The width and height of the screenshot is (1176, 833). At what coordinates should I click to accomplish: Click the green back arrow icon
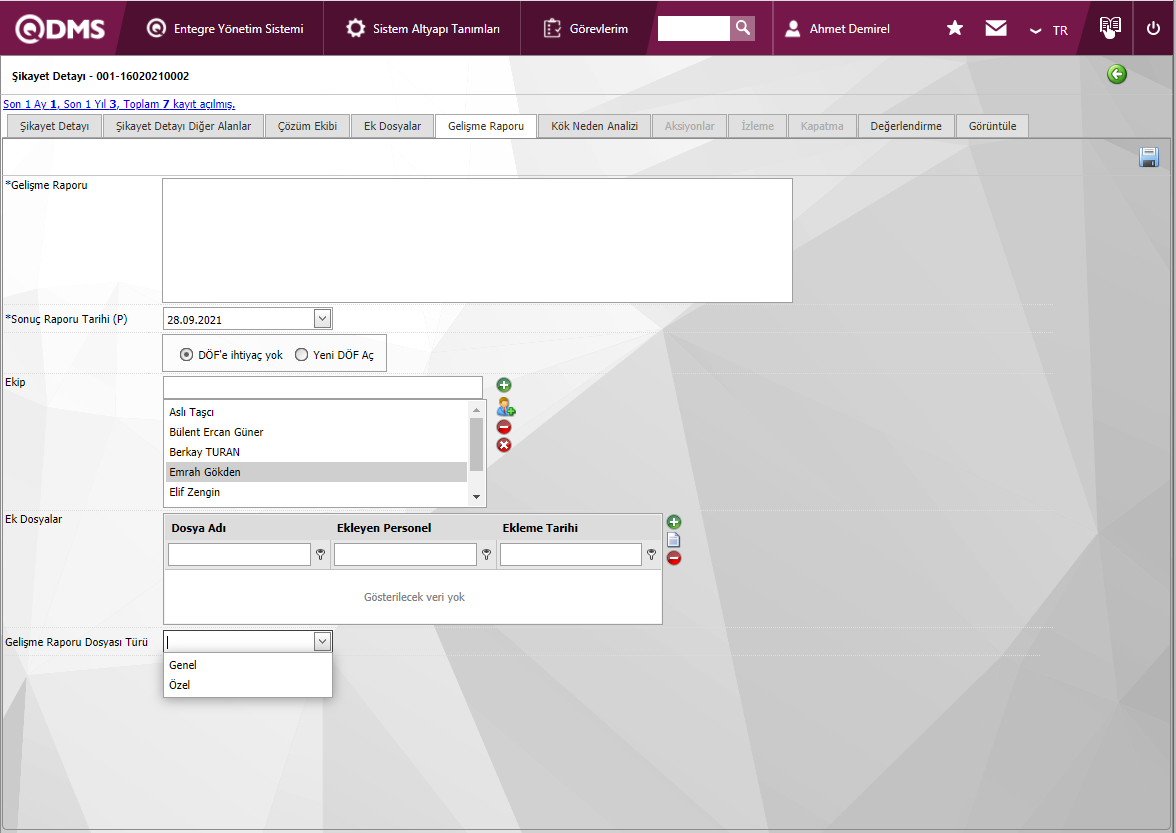click(1117, 74)
